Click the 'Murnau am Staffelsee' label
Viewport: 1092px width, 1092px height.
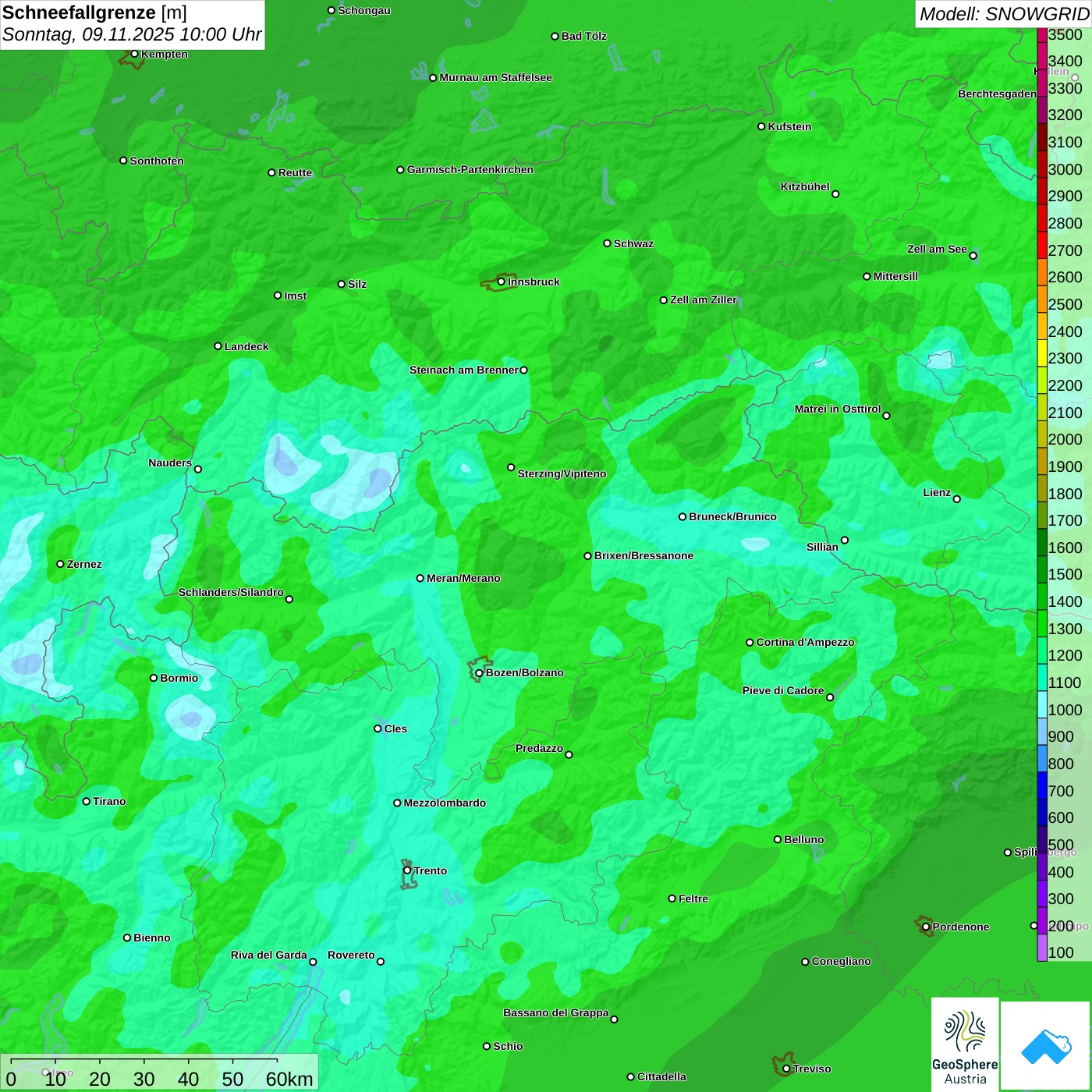[496, 77]
